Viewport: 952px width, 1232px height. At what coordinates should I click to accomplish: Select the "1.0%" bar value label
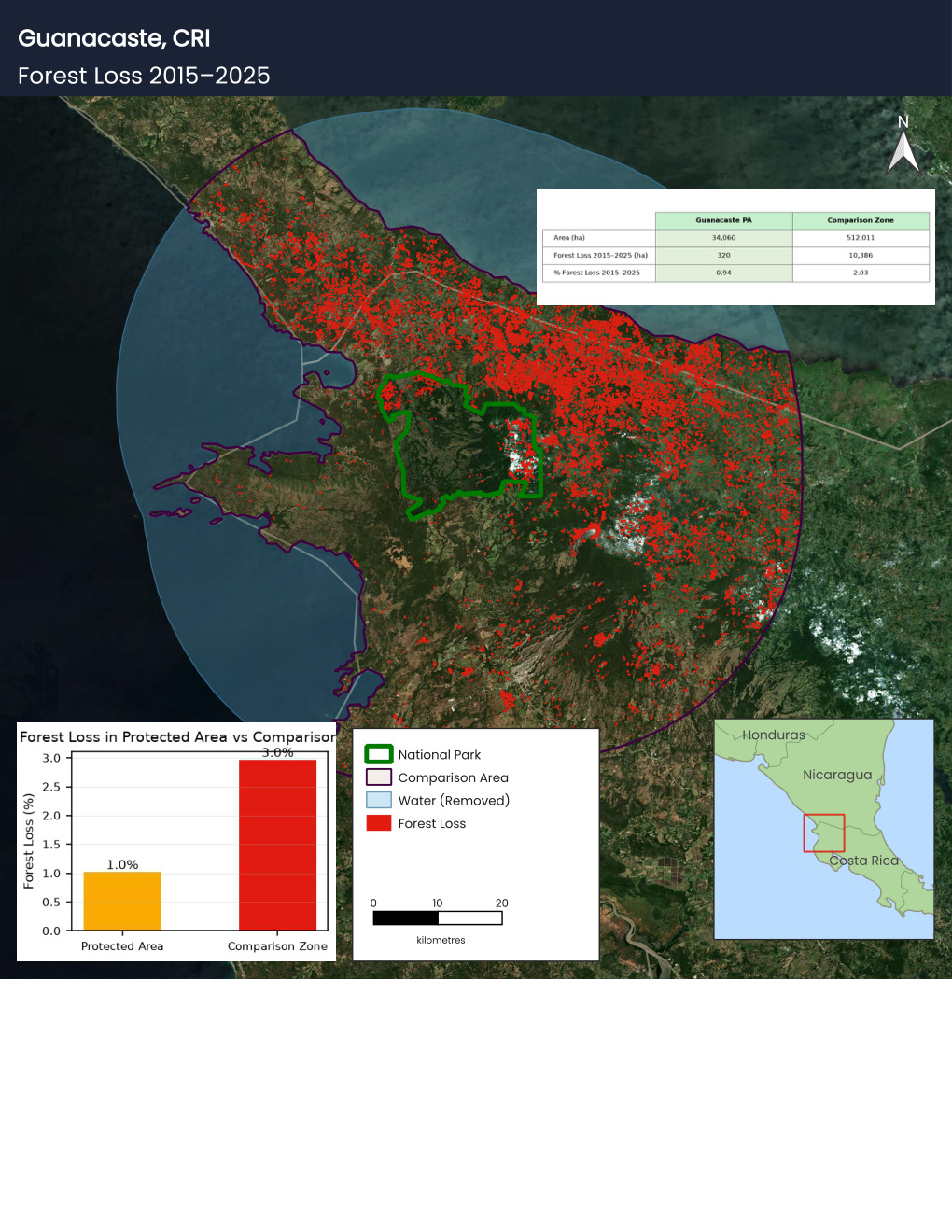pos(122,864)
